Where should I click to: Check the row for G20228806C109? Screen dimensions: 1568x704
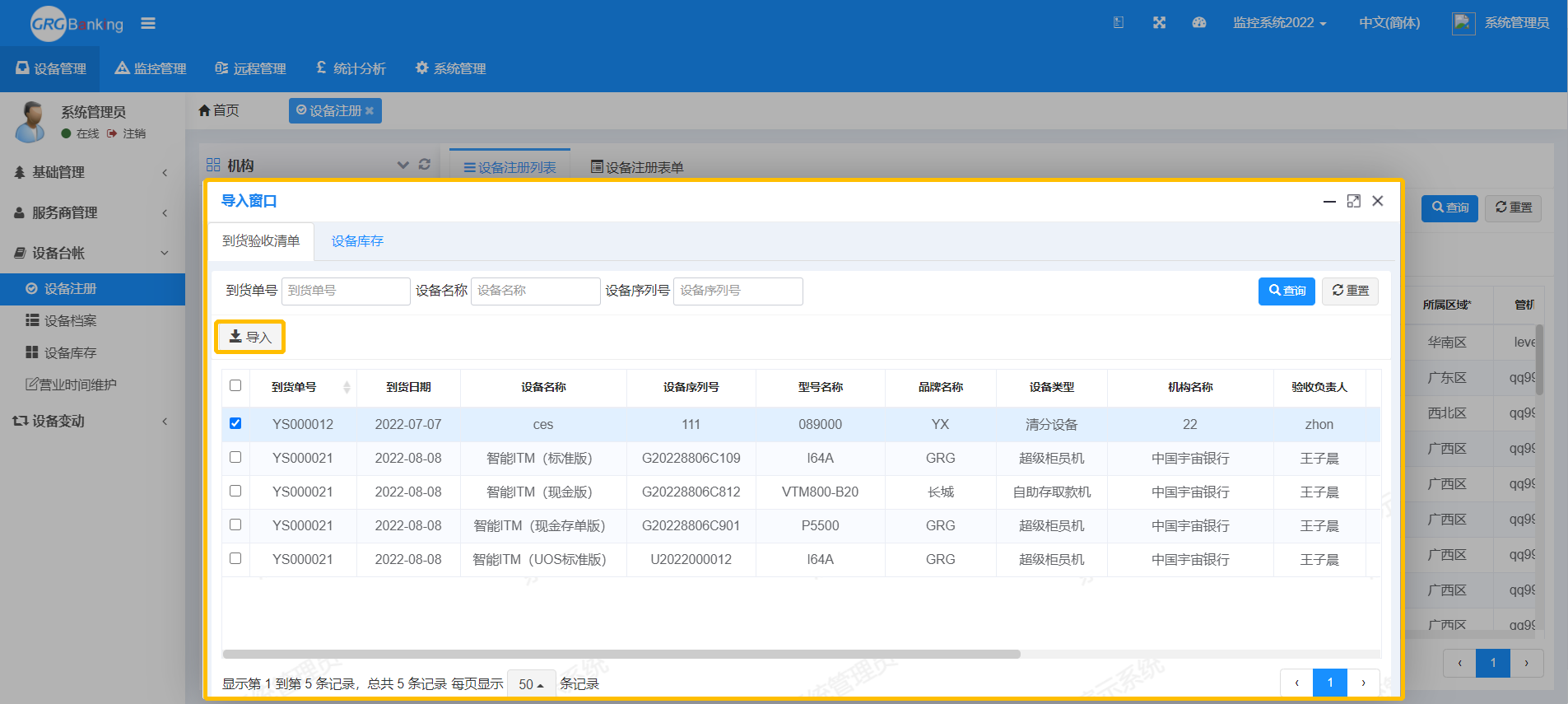click(235, 457)
